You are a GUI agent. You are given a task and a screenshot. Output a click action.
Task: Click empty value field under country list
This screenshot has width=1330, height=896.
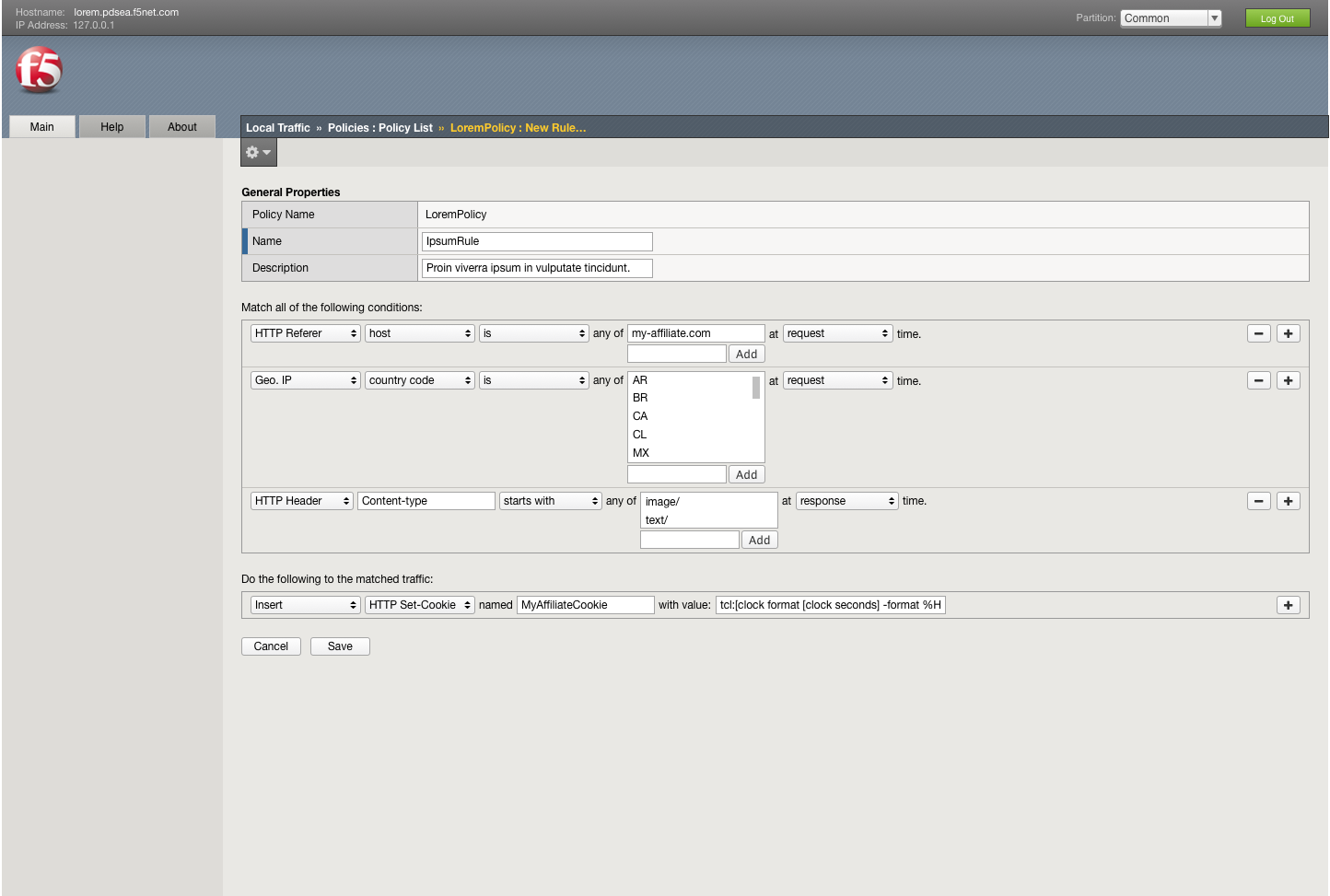677,474
